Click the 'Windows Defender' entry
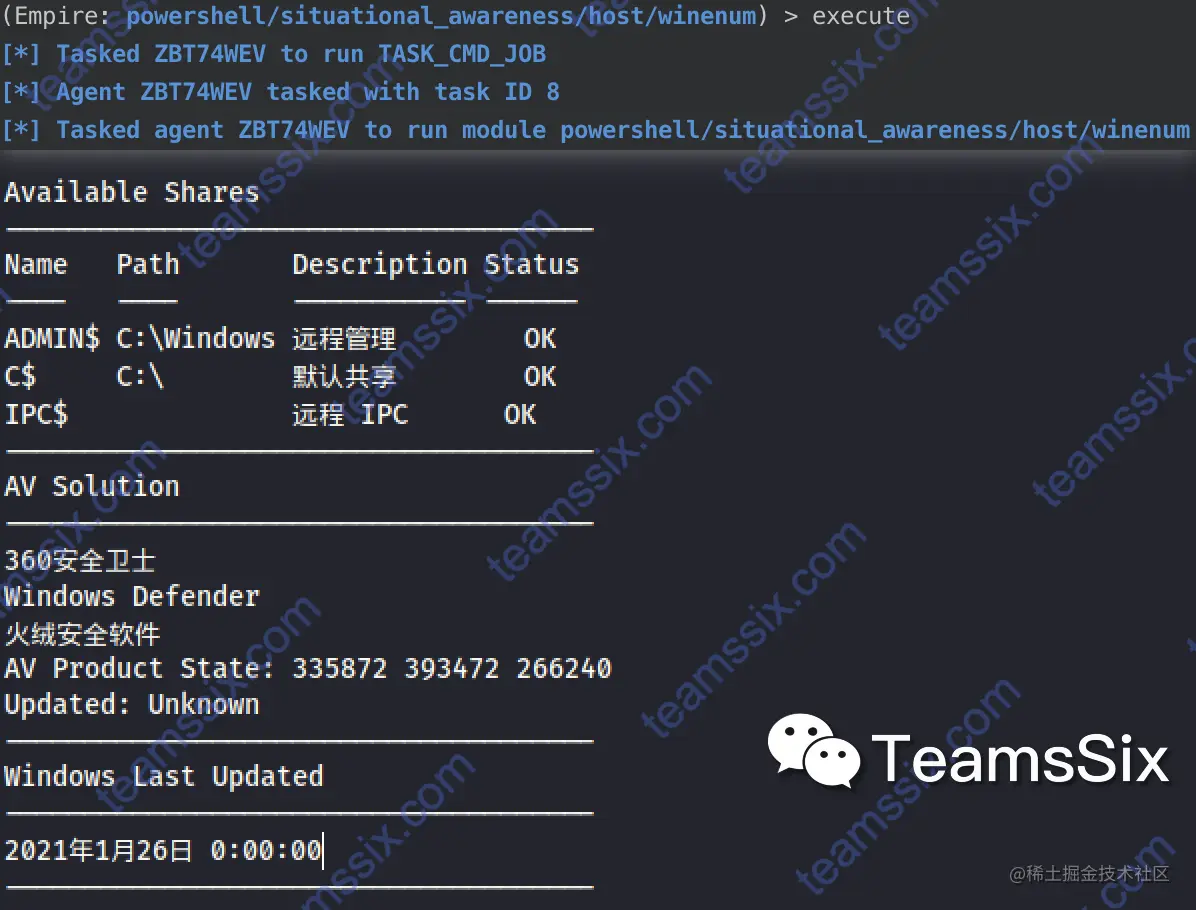Image resolution: width=1196 pixels, height=910 pixels. click(132, 596)
